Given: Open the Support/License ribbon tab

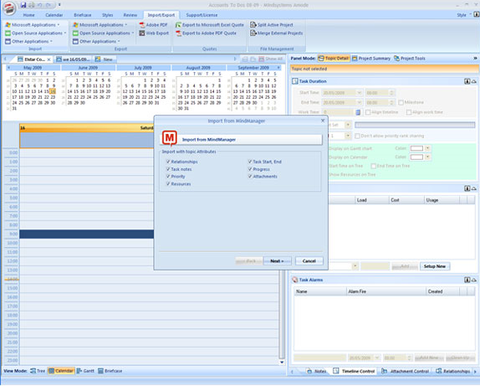Looking at the screenshot, I should tap(202, 15).
